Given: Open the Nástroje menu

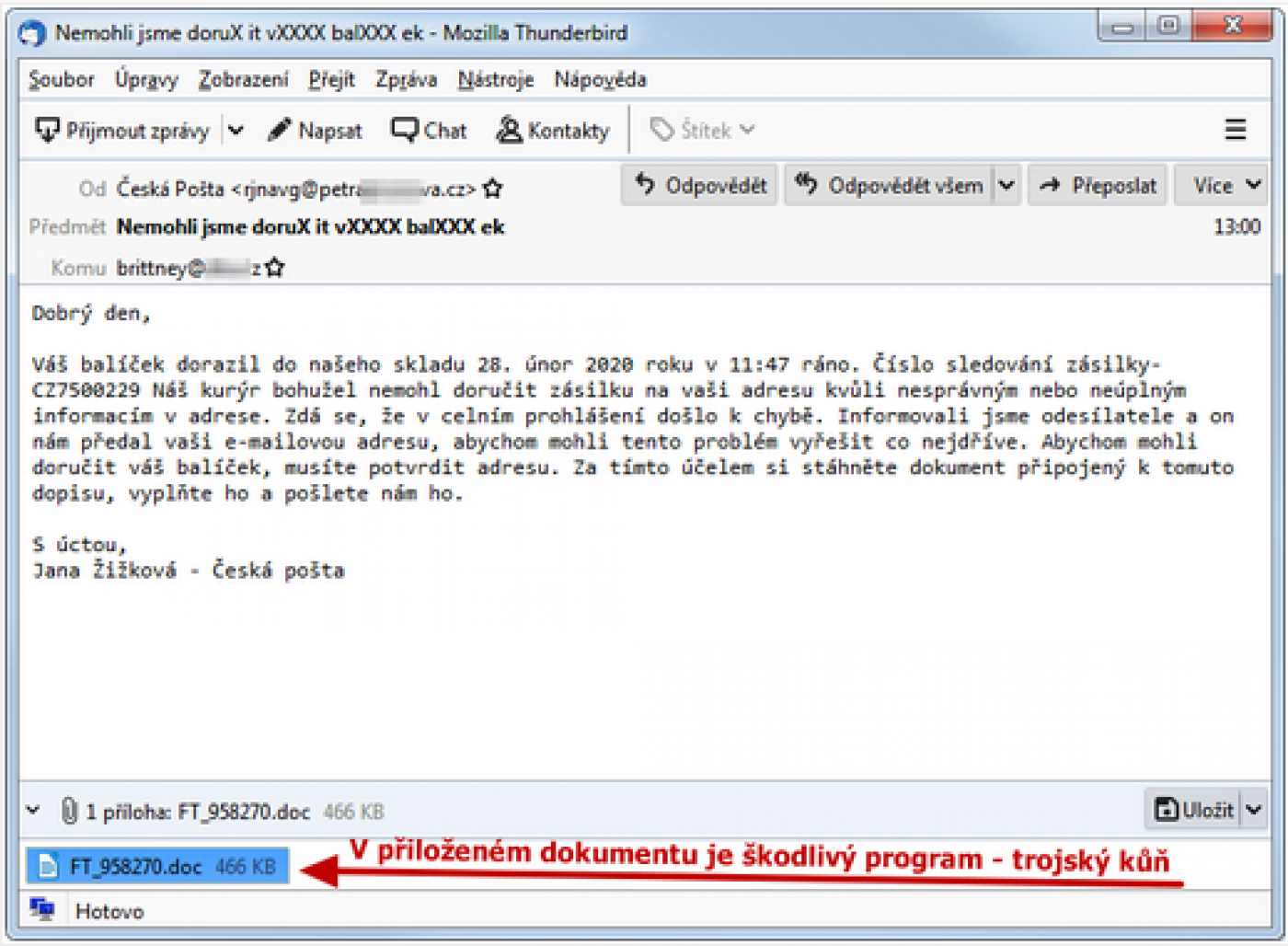Looking at the screenshot, I should [496, 79].
